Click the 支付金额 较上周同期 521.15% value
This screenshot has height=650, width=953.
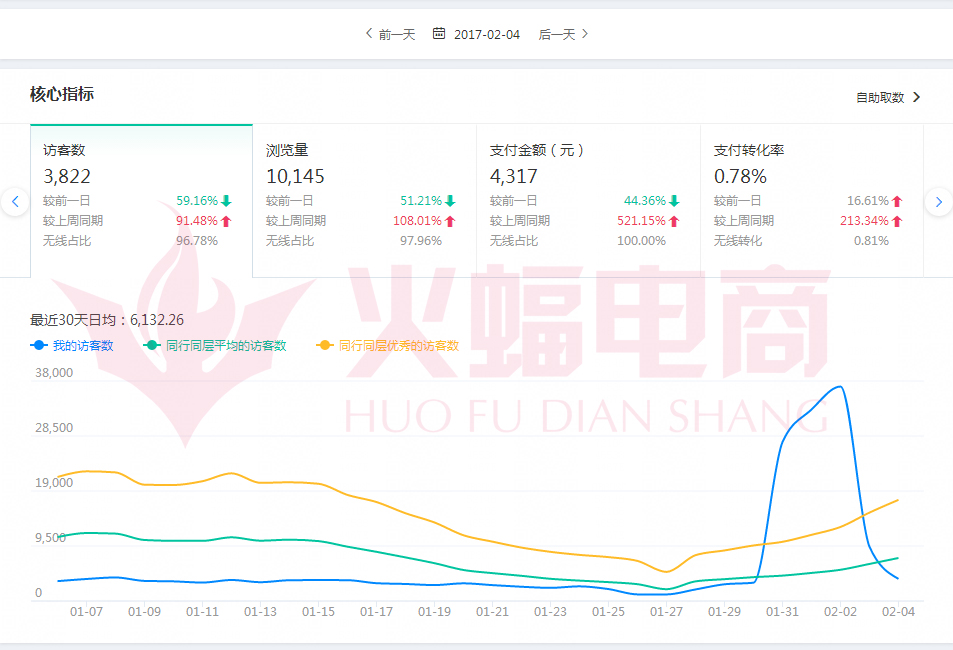pos(641,221)
